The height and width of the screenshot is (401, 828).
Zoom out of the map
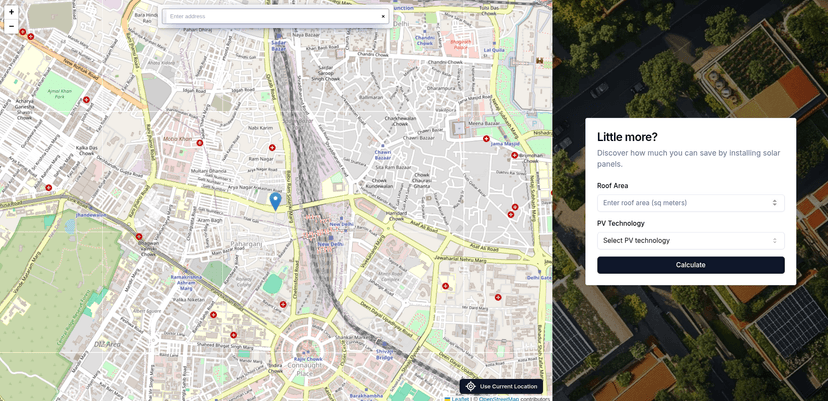point(11,27)
